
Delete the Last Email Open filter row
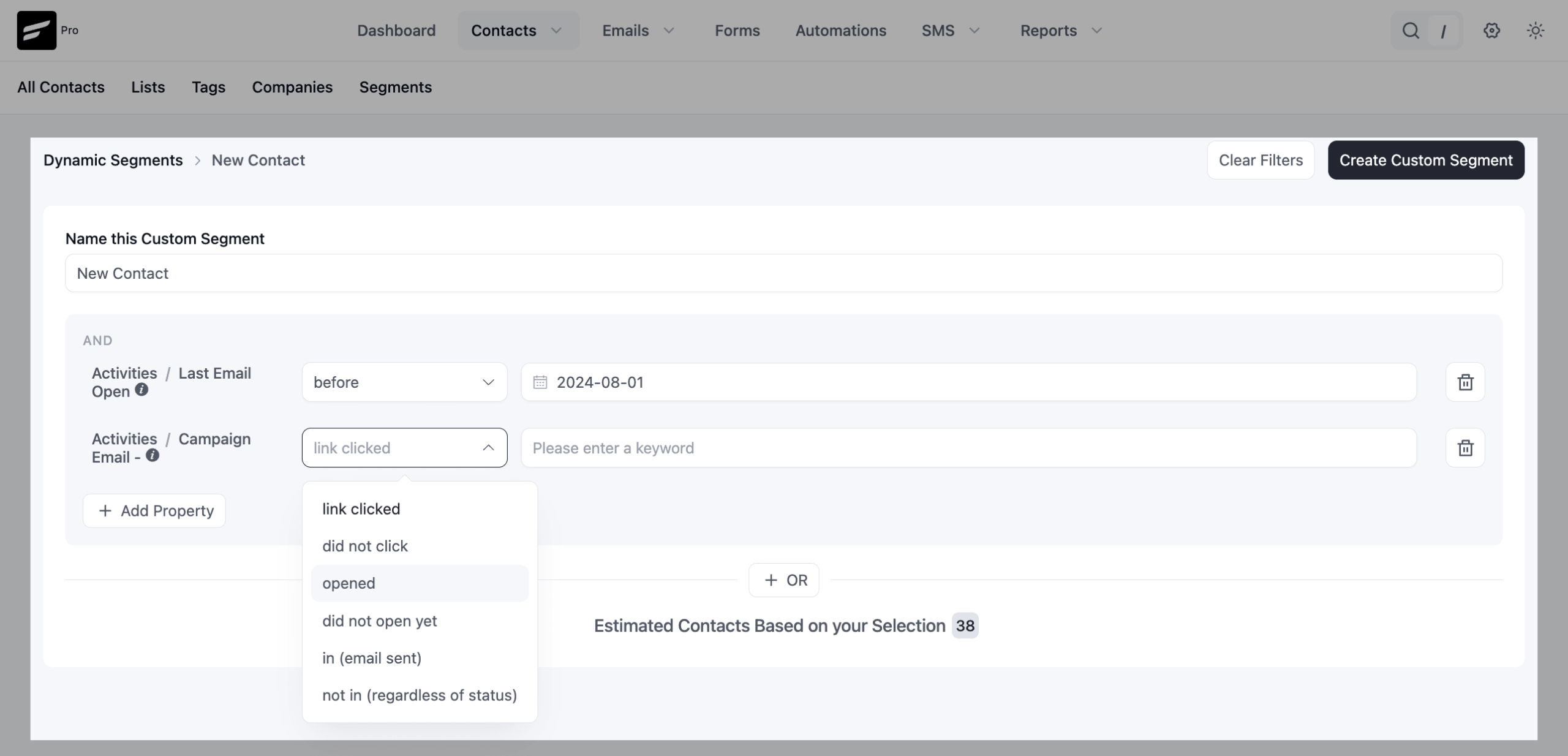click(1465, 382)
